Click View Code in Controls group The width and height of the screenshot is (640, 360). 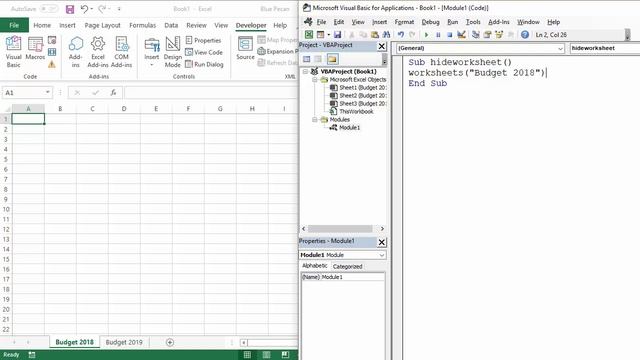(204, 52)
